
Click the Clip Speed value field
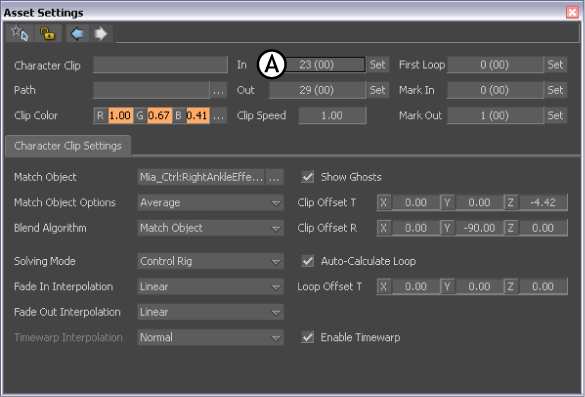pyautogui.click(x=332, y=116)
